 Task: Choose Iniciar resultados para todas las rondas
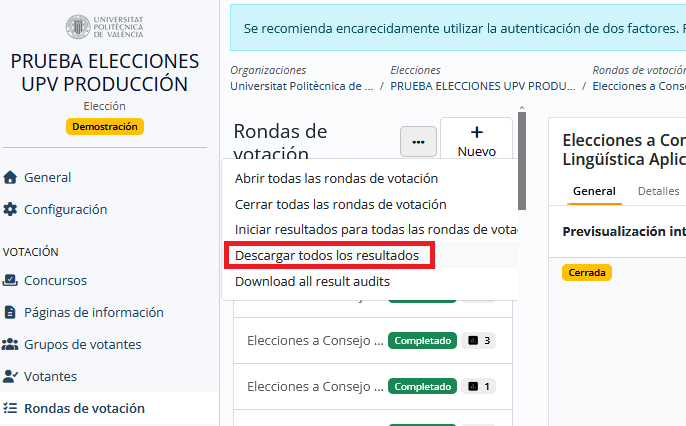376,230
